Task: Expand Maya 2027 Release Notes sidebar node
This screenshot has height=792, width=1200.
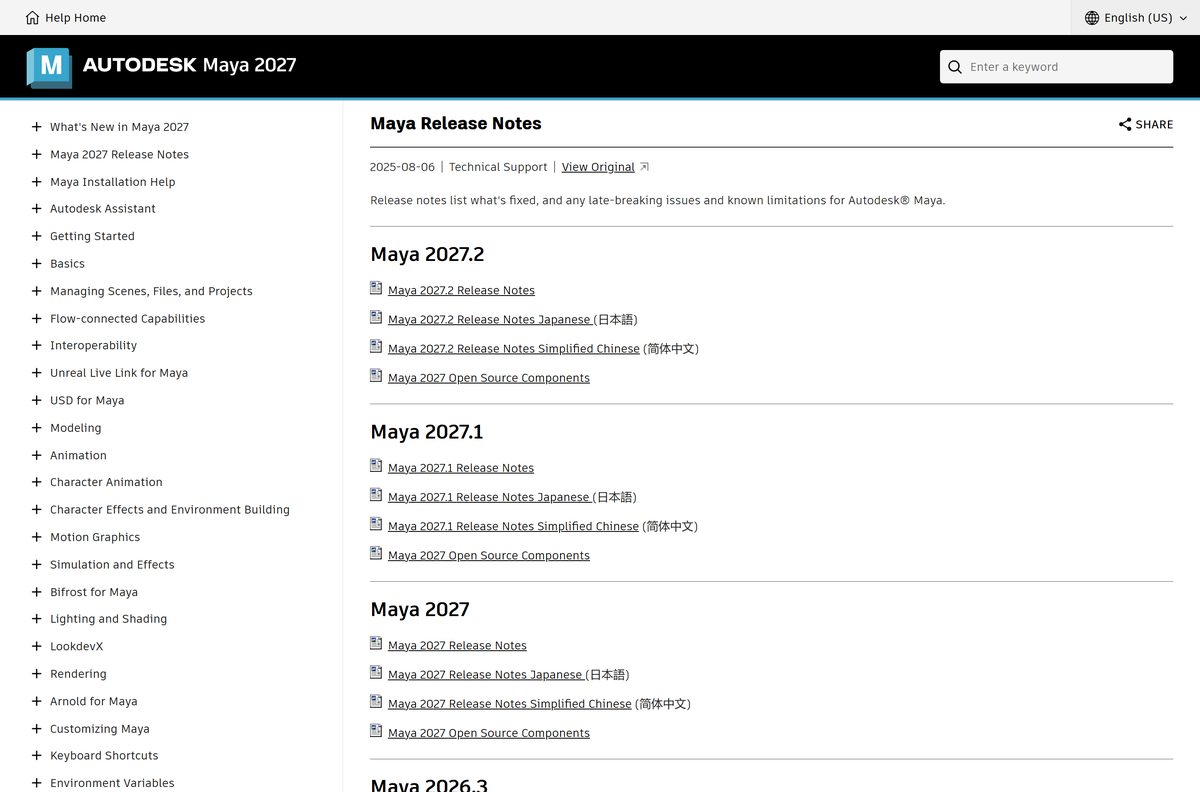Action: click(36, 154)
